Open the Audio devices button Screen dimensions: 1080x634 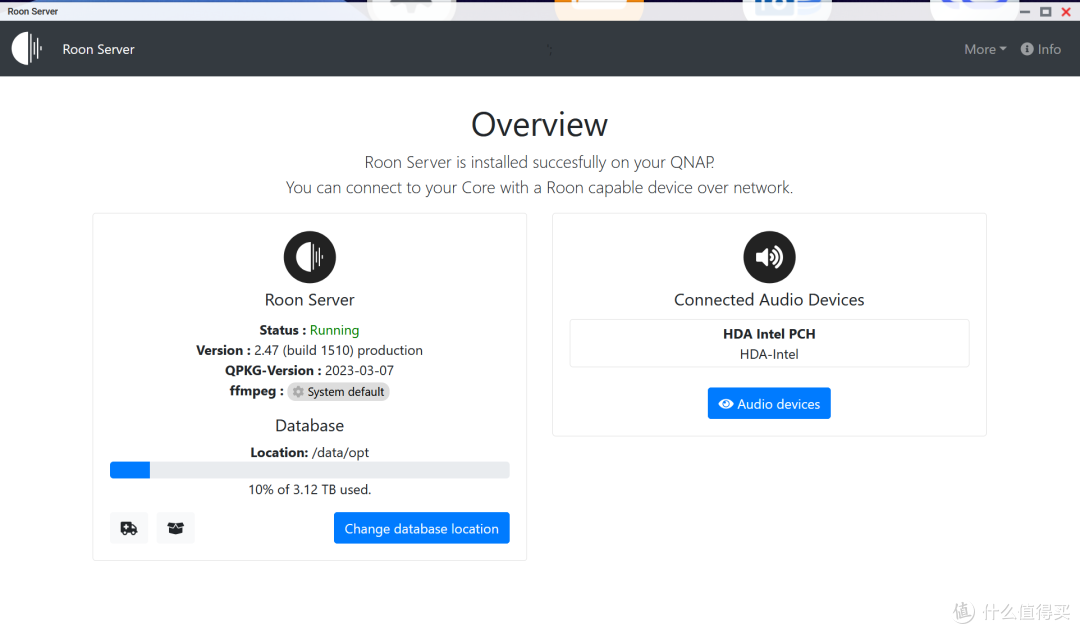point(769,404)
